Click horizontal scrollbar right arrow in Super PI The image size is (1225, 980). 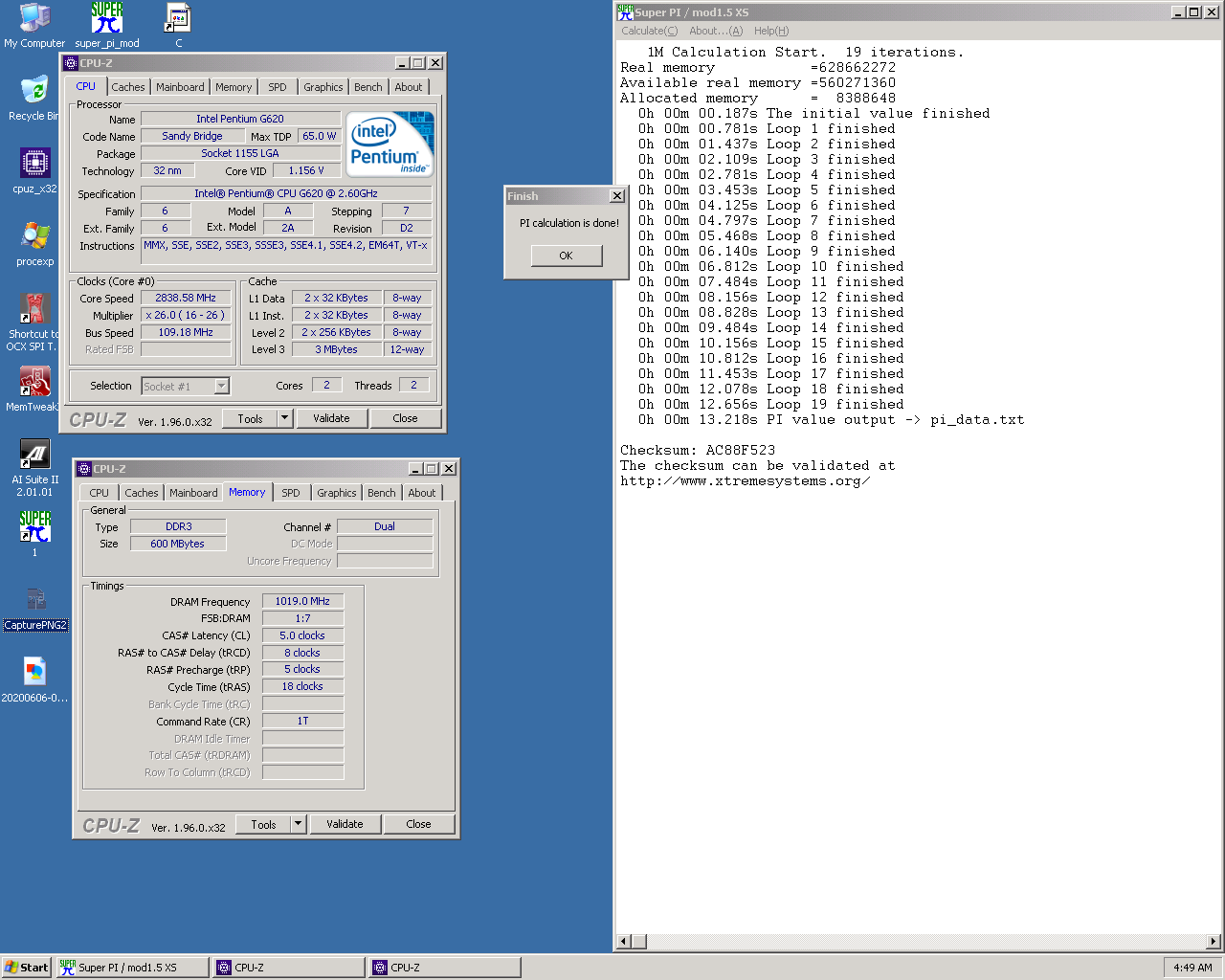[1213, 941]
